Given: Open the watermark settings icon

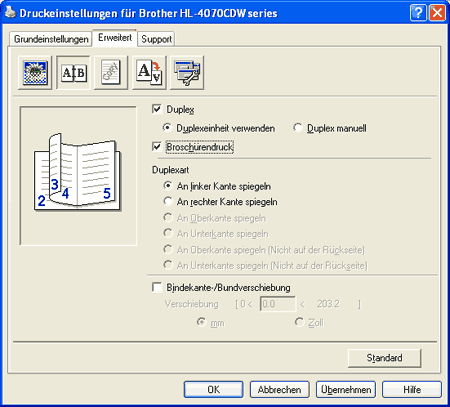Looking at the screenshot, I should (x=111, y=73).
